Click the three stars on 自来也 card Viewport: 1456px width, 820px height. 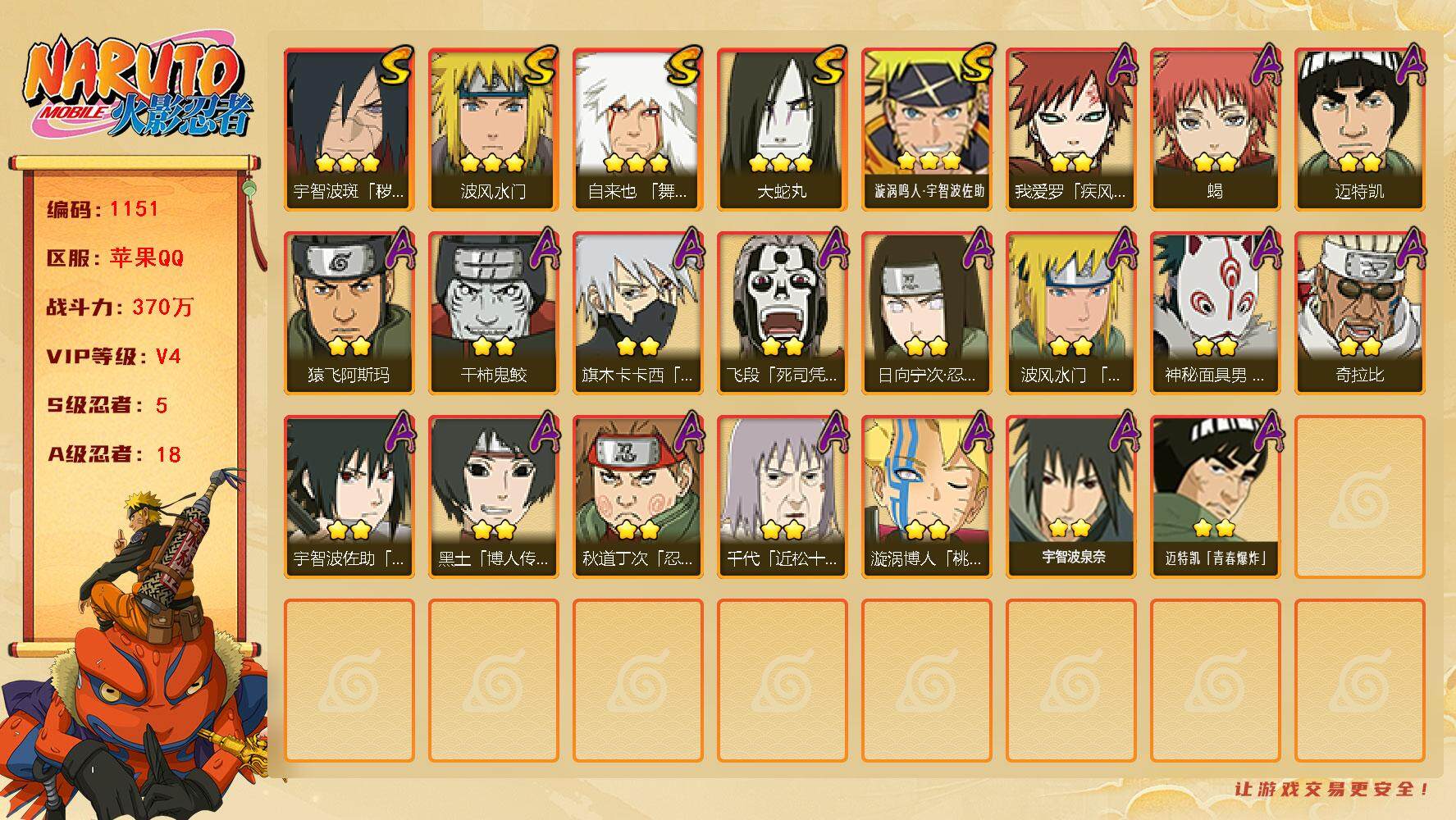(637, 163)
